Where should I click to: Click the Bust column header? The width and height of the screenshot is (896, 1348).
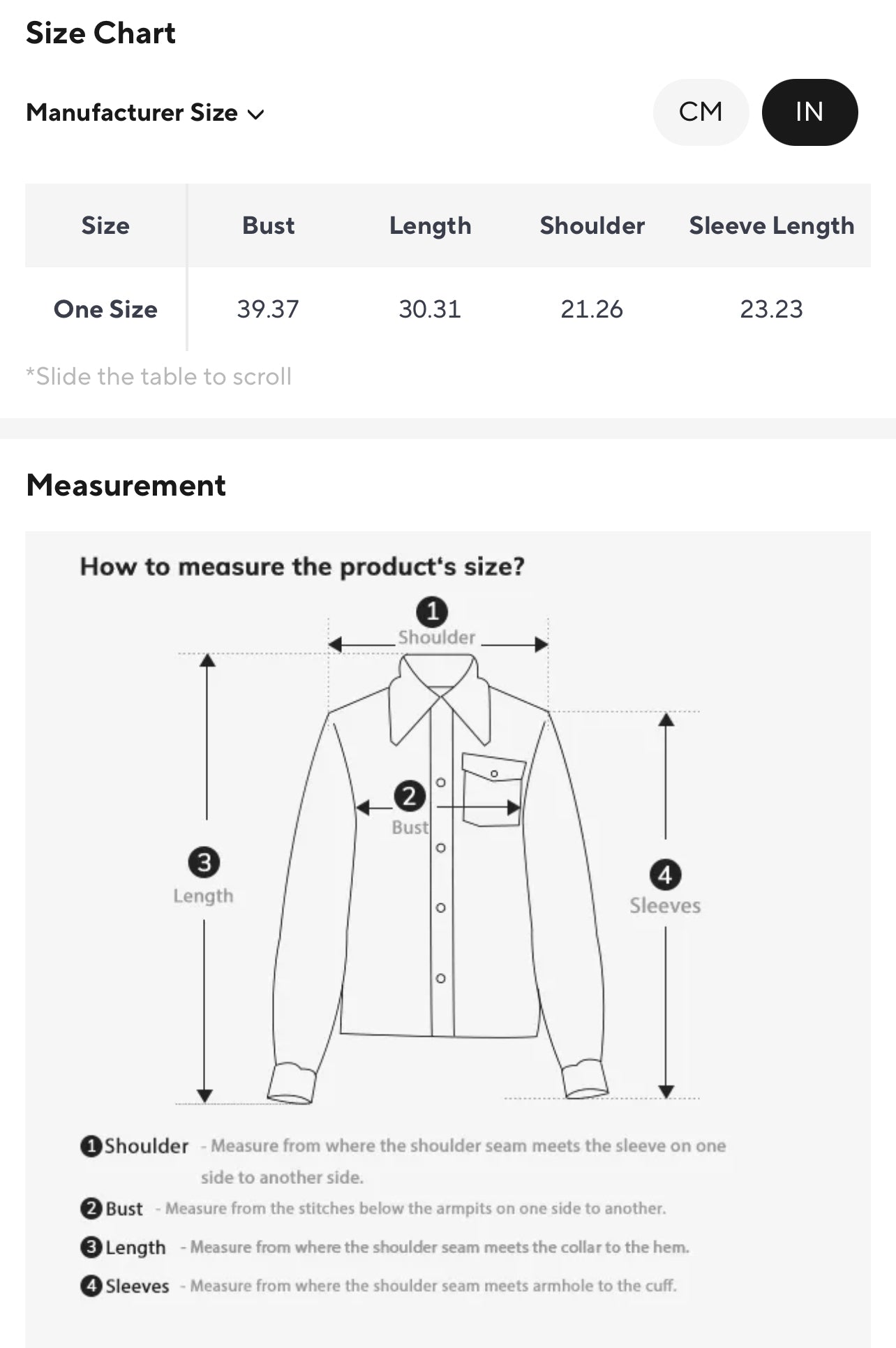tap(268, 225)
